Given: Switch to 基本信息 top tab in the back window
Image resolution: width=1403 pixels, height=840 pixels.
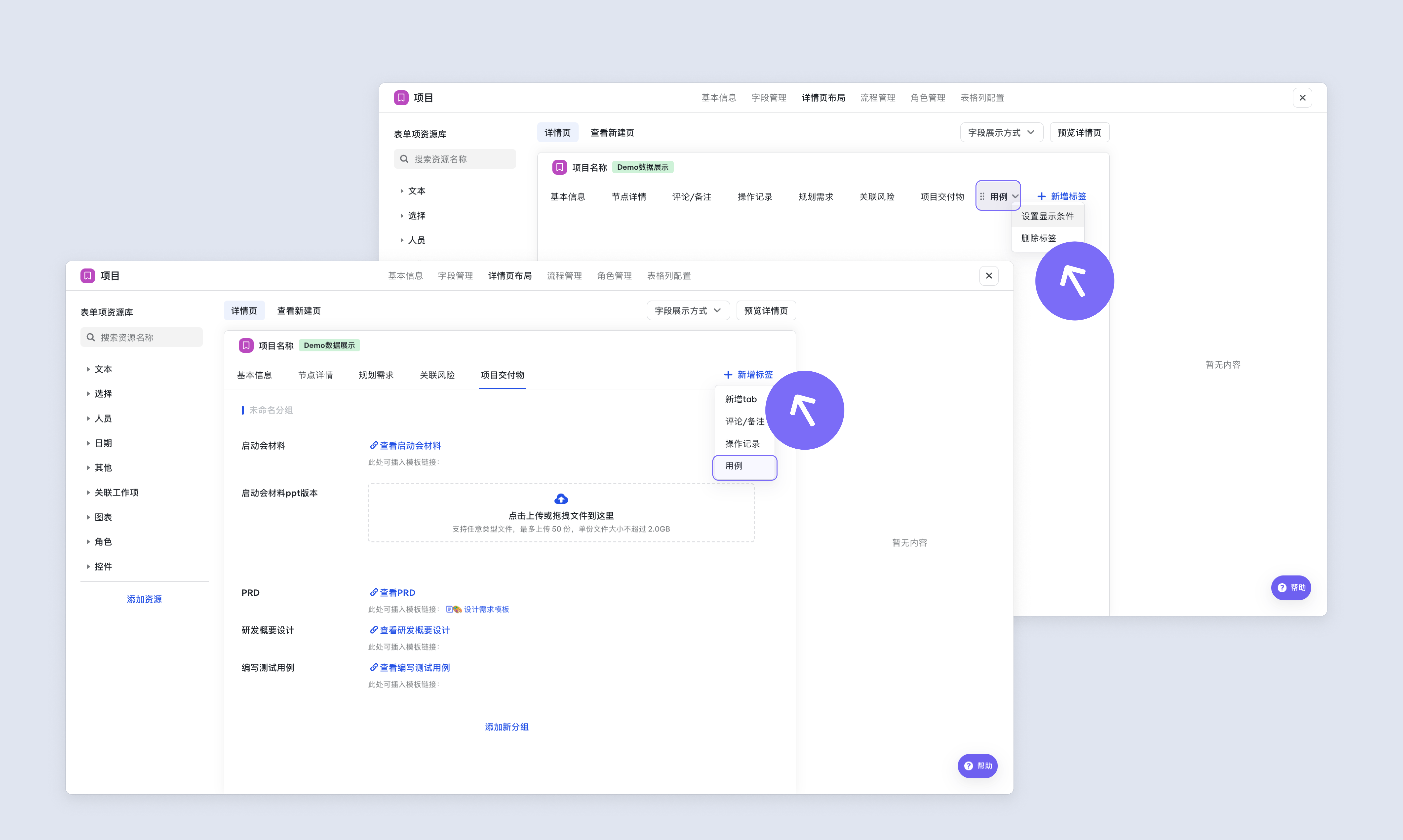Looking at the screenshot, I should (x=719, y=97).
